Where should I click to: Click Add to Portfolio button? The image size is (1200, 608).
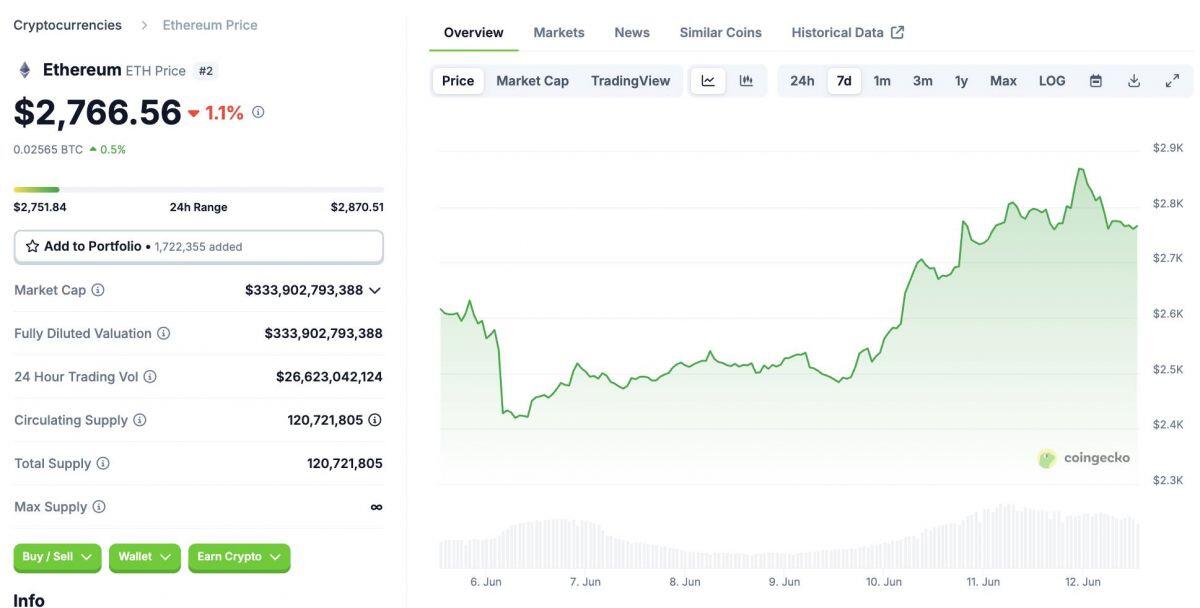tap(199, 246)
